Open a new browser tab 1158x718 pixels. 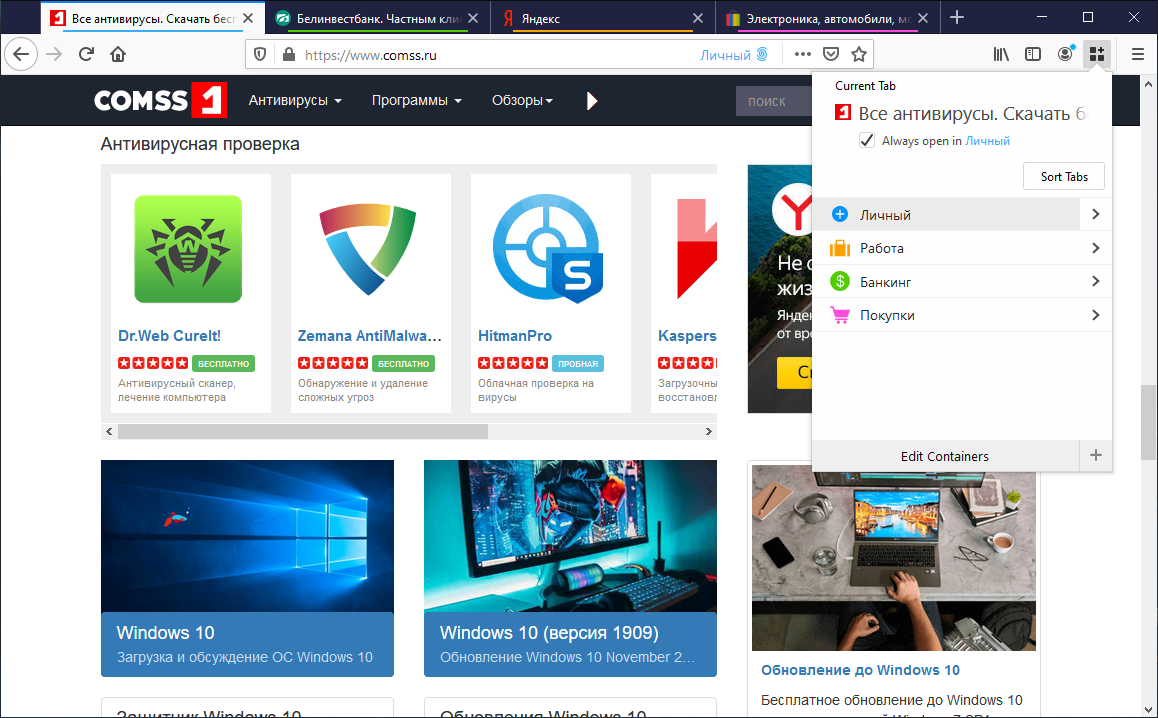tap(957, 17)
